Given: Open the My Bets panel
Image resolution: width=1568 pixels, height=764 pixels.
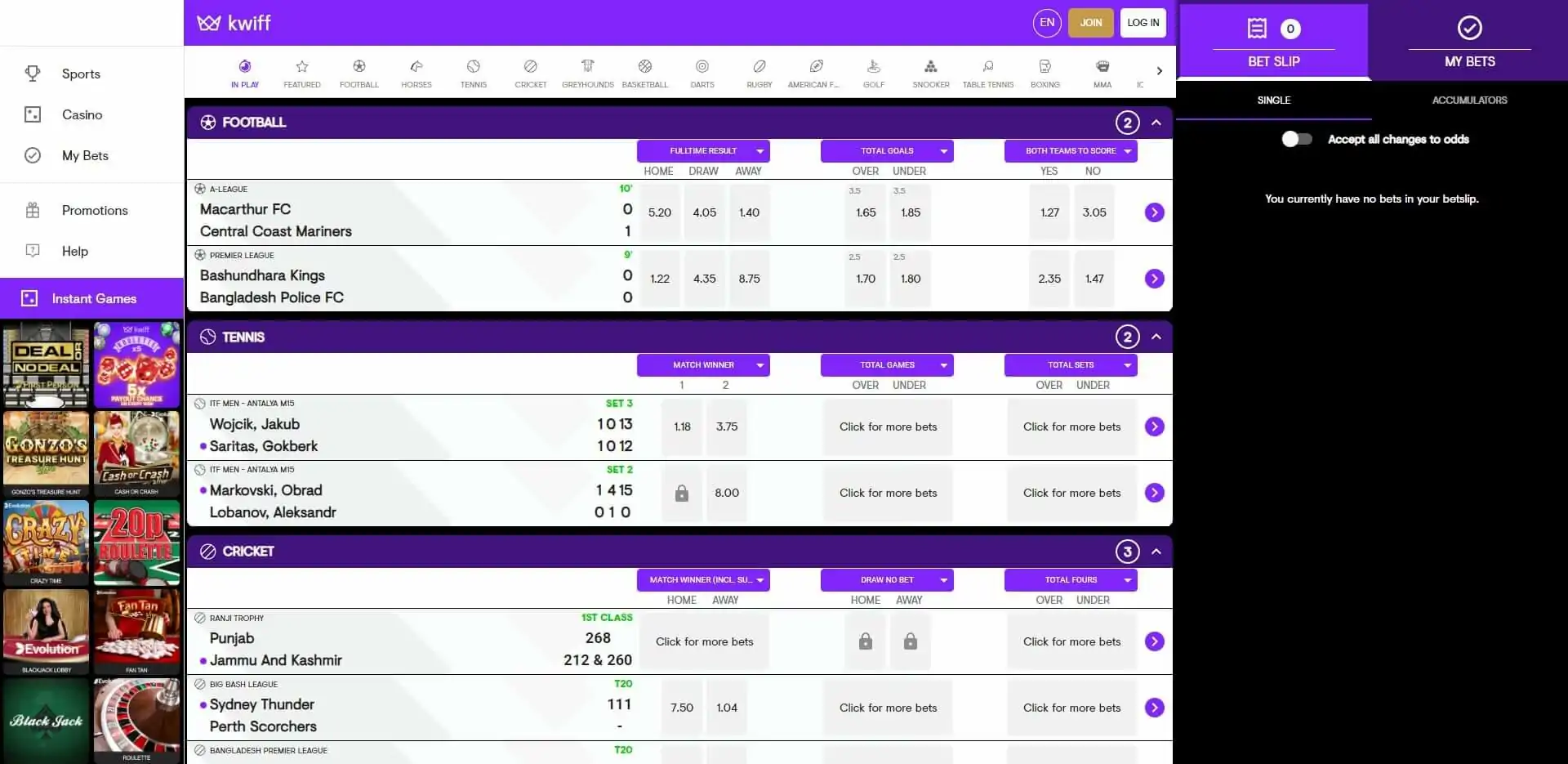Looking at the screenshot, I should click(x=1469, y=41).
